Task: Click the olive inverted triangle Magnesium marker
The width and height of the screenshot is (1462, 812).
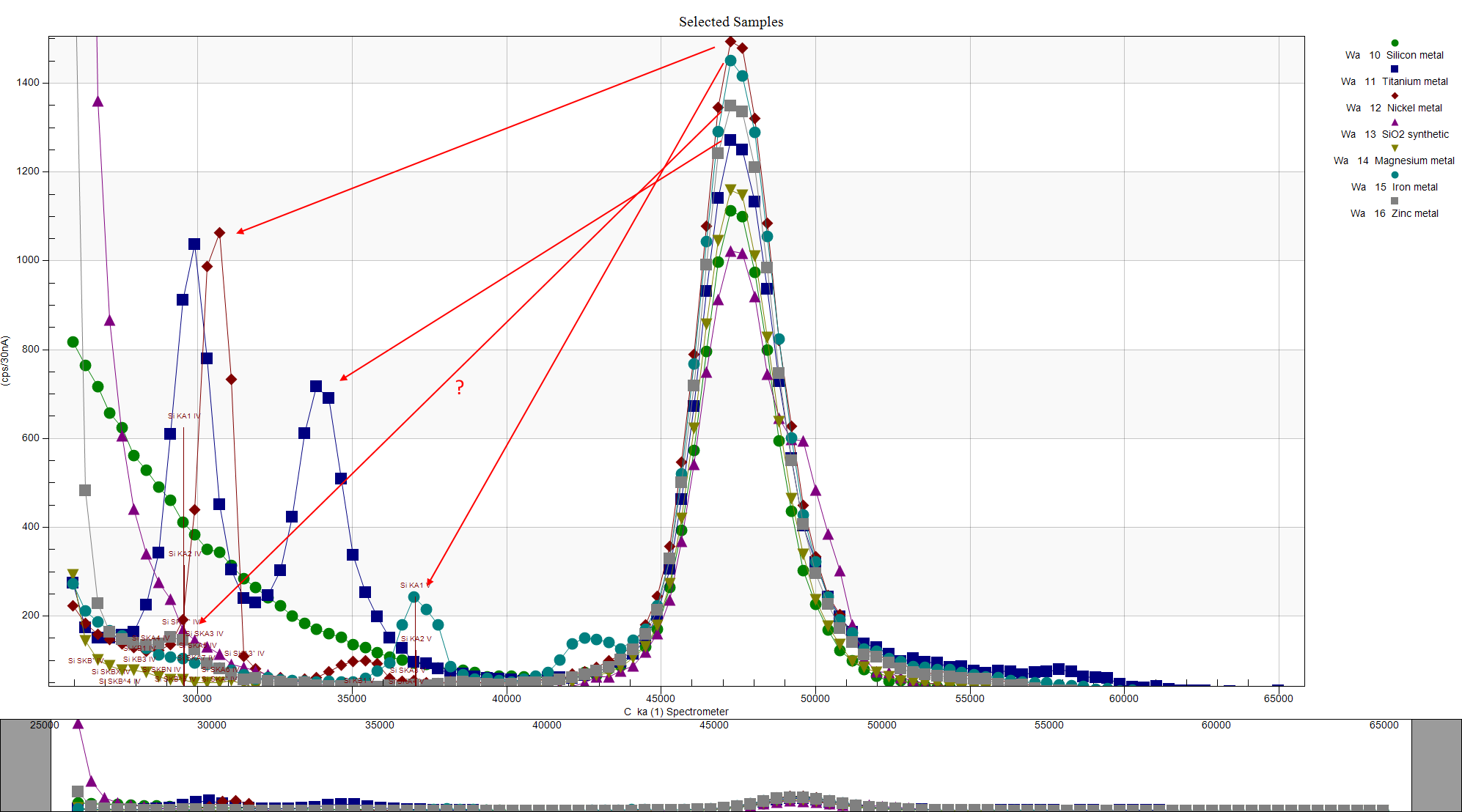Action: pos(1395,148)
